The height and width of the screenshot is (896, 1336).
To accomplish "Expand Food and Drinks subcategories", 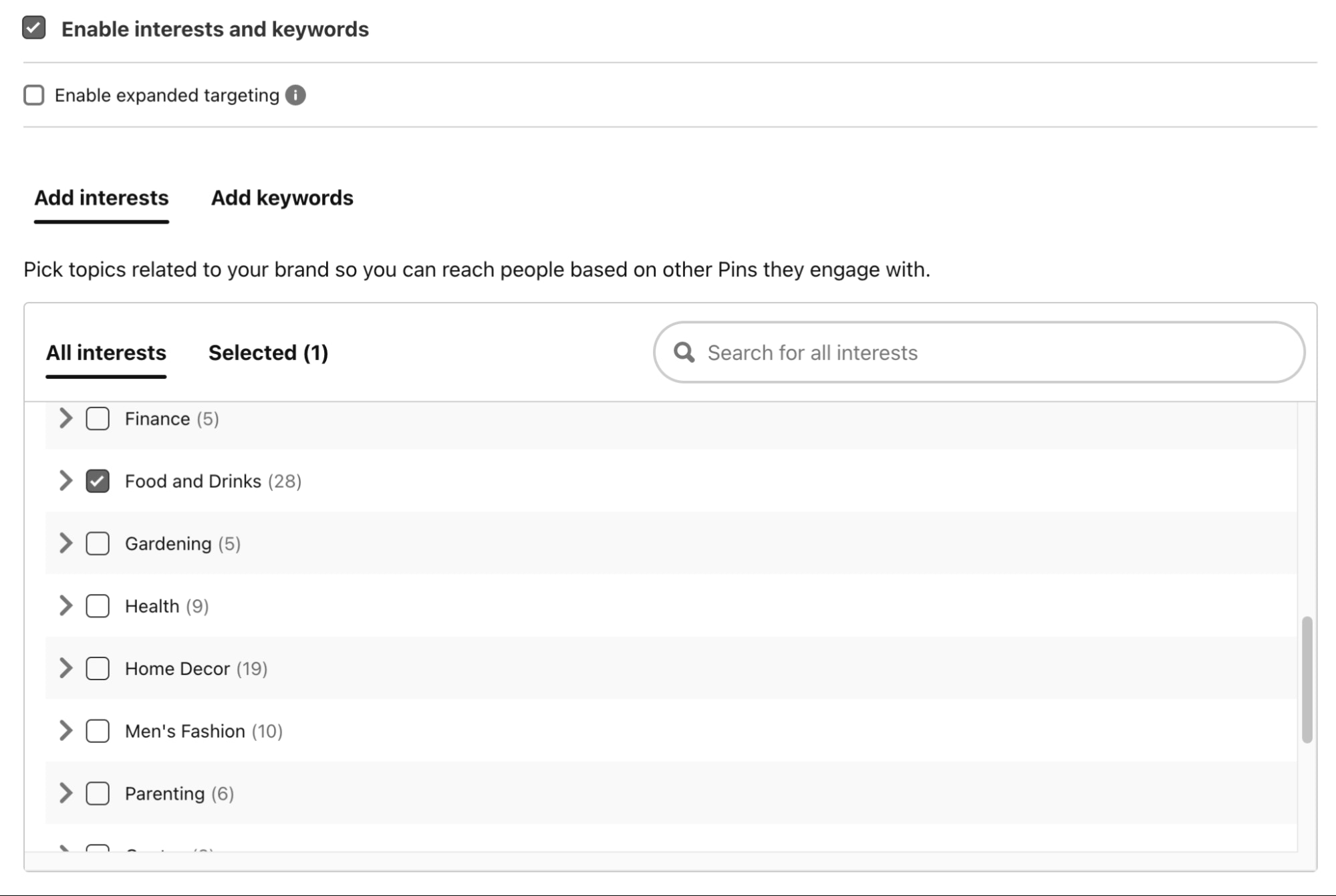I will pos(65,481).
